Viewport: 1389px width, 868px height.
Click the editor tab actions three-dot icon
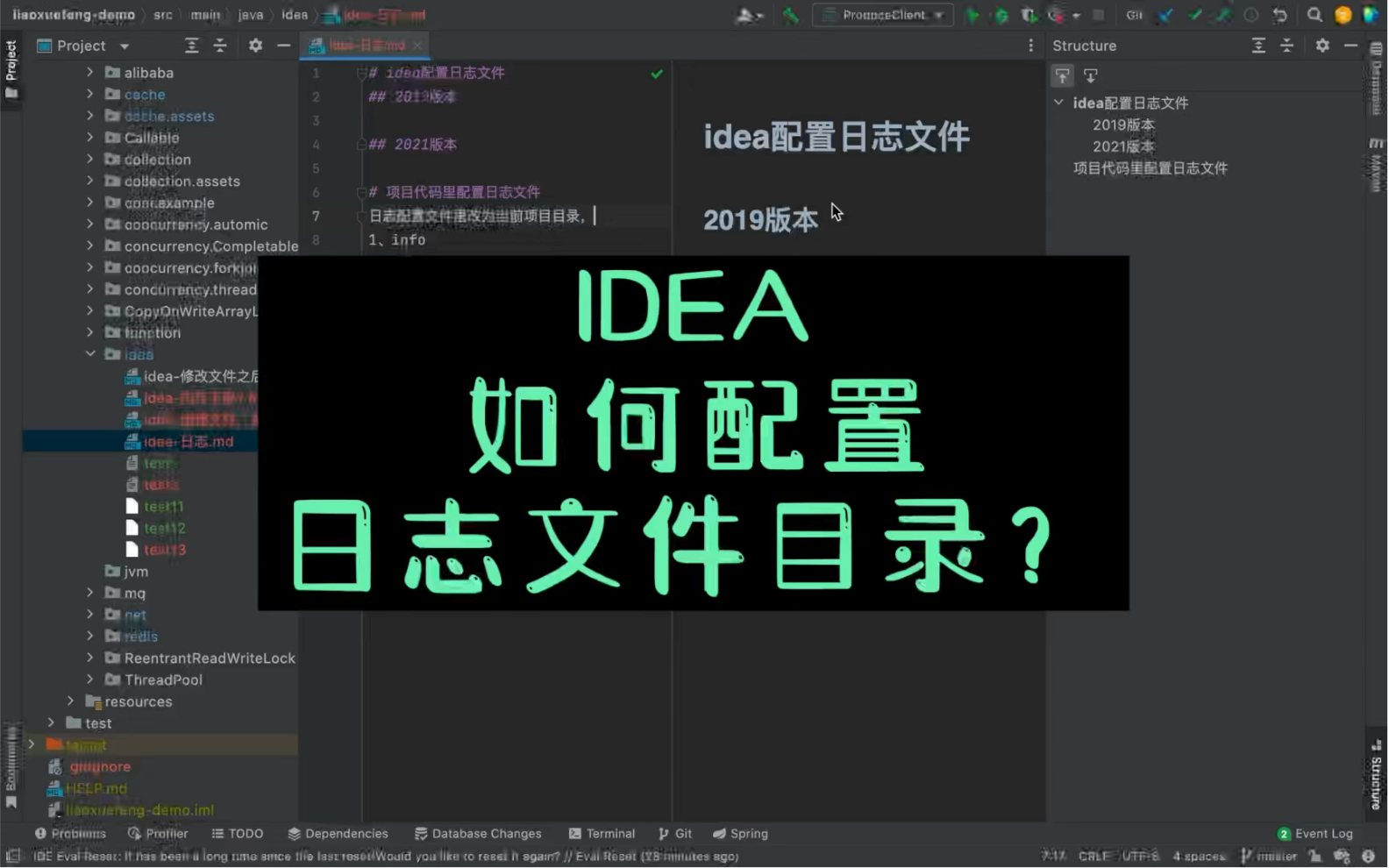coord(1030,46)
